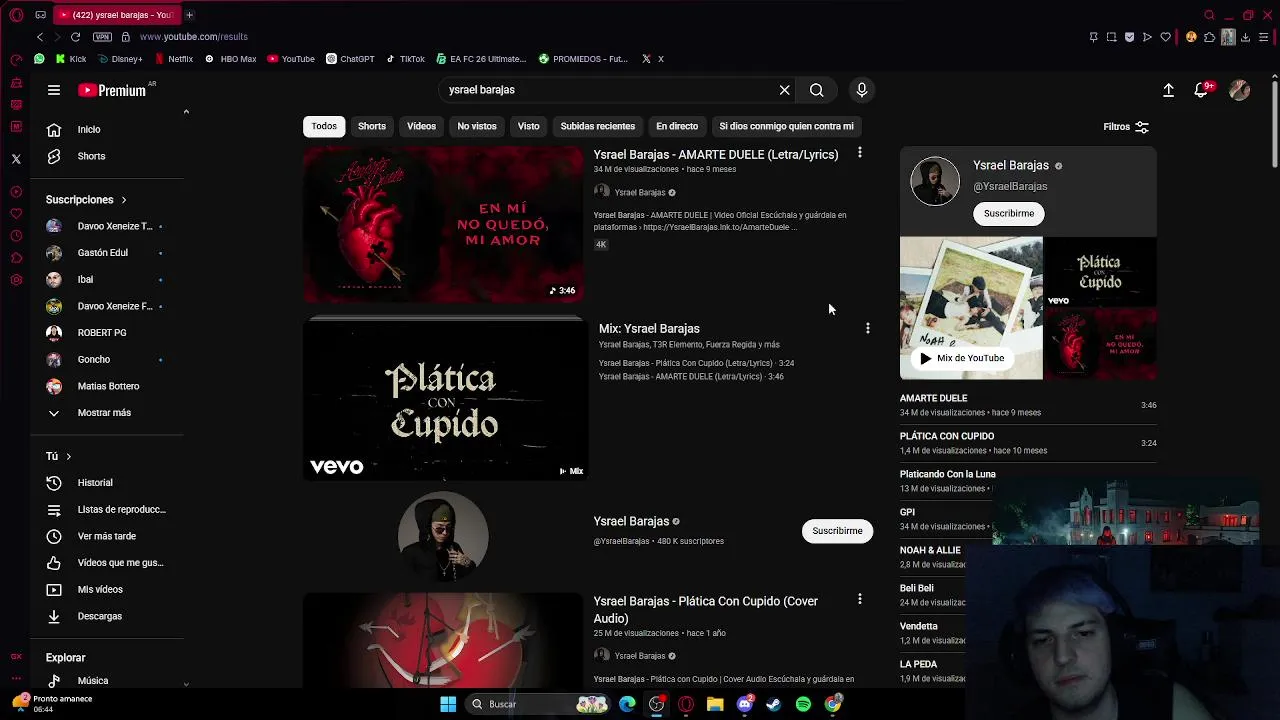The image size is (1280, 720).
Task: Open the upload video icon
Action: (1168, 90)
